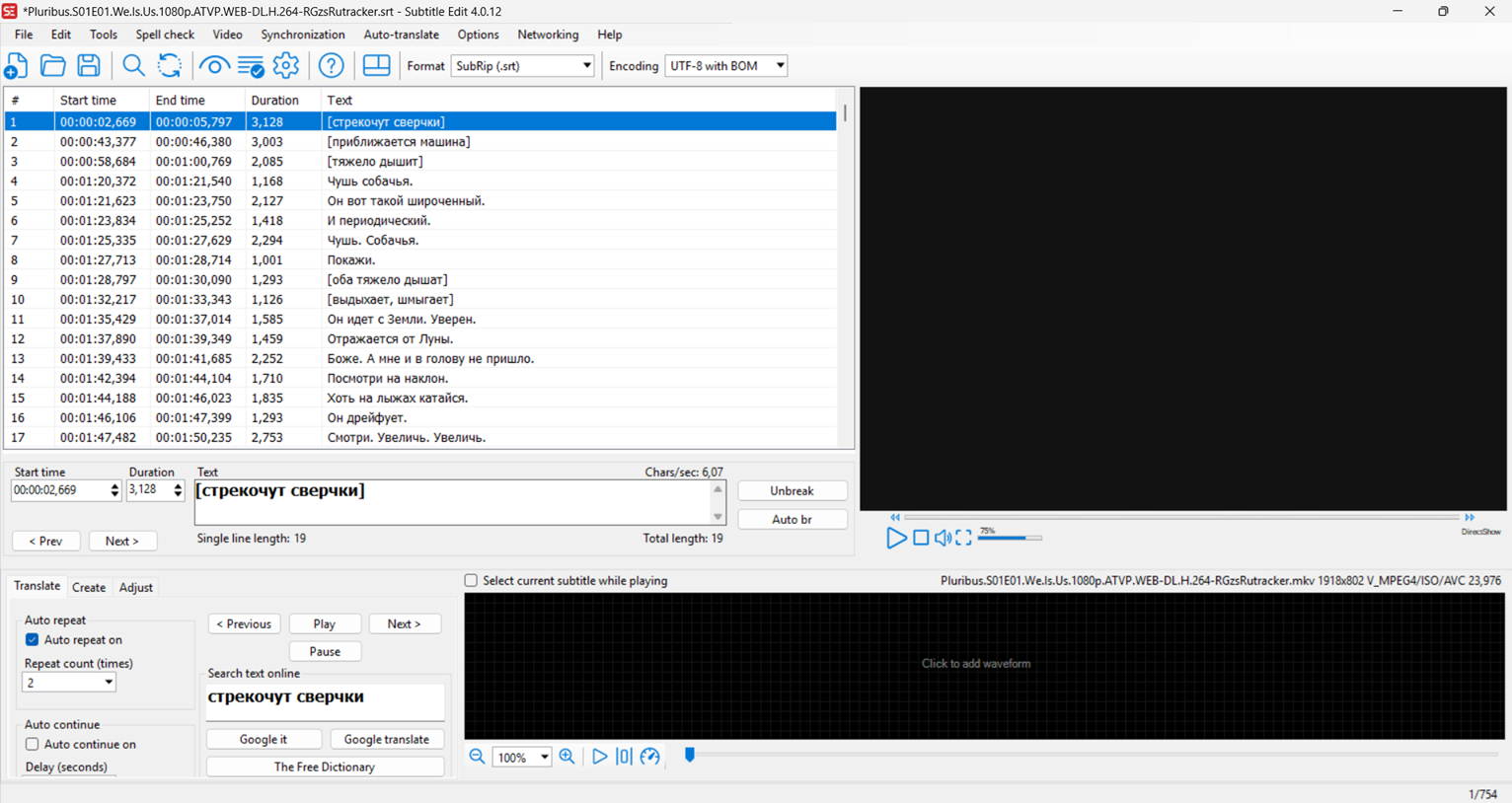The image size is (1512, 803).
Task: Click the Help question mark icon
Action: click(x=332, y=66)
